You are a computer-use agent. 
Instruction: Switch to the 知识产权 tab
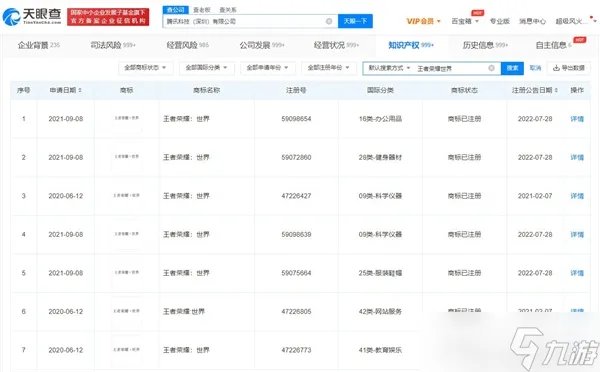point(411,45)
